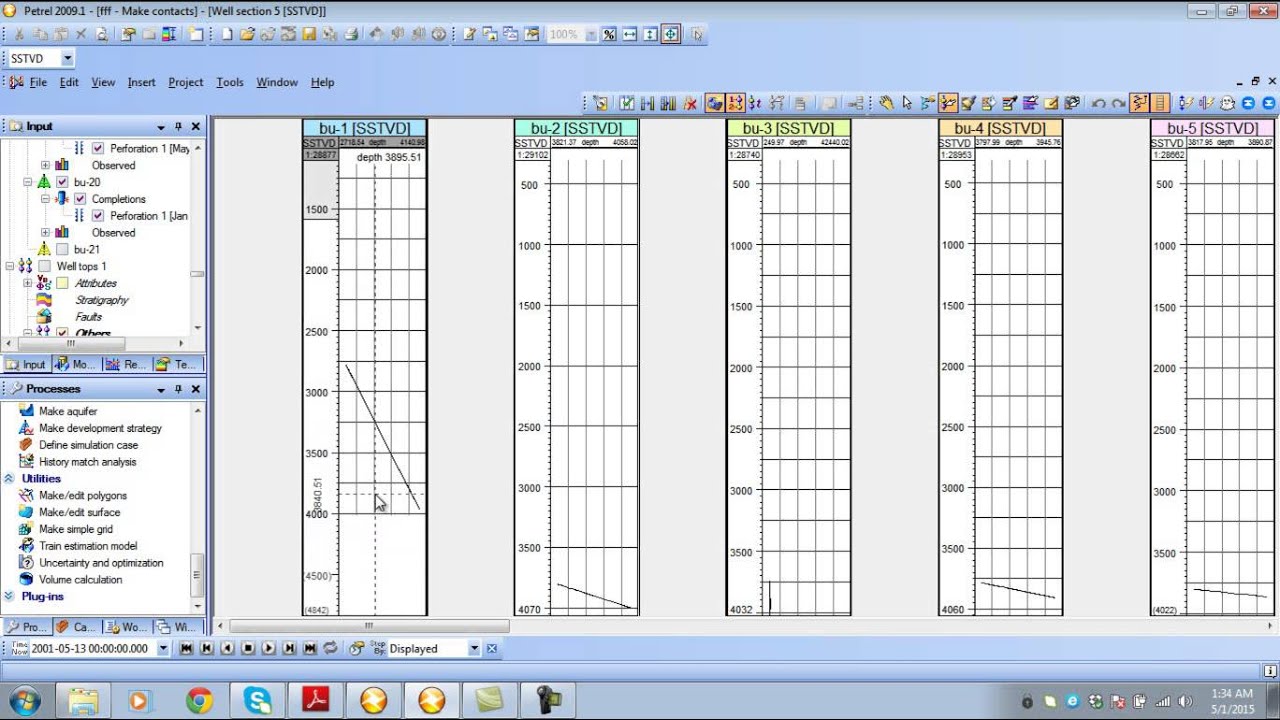Screen dimensions: 1280x720
Task: Open the Window menu
Action: [x=277, y=82]
